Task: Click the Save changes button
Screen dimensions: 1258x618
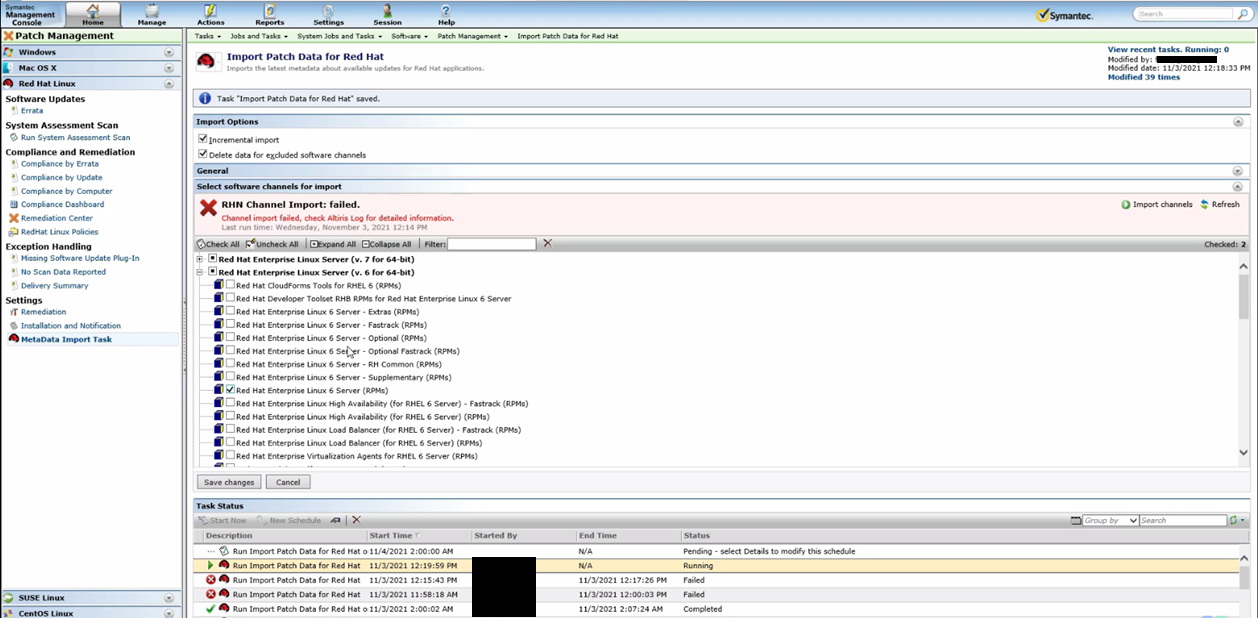Action: click(230, 482)
